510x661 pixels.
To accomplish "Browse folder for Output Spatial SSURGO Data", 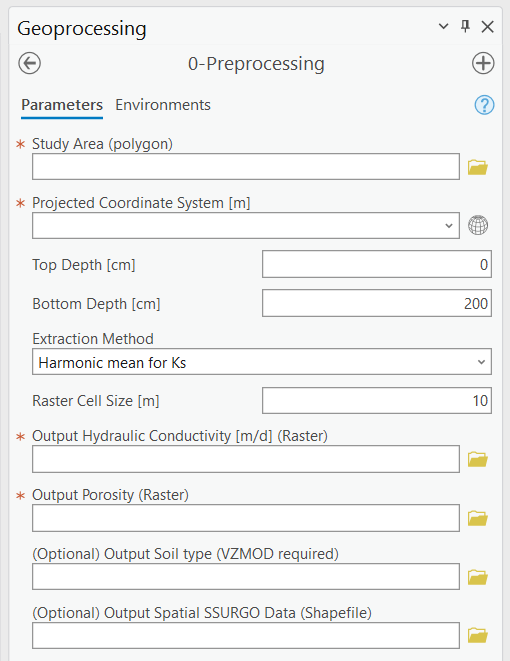I will (478, 635).
